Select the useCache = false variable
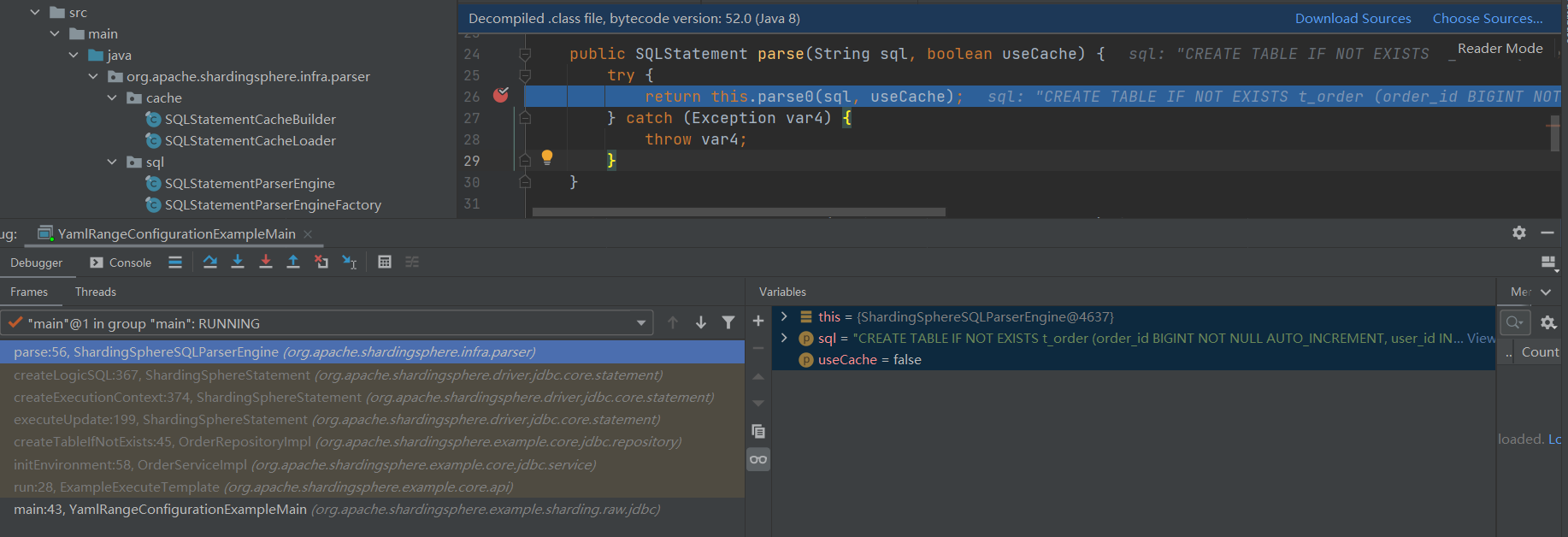Screen dimensions: 1568x537 coord(1134,359)
